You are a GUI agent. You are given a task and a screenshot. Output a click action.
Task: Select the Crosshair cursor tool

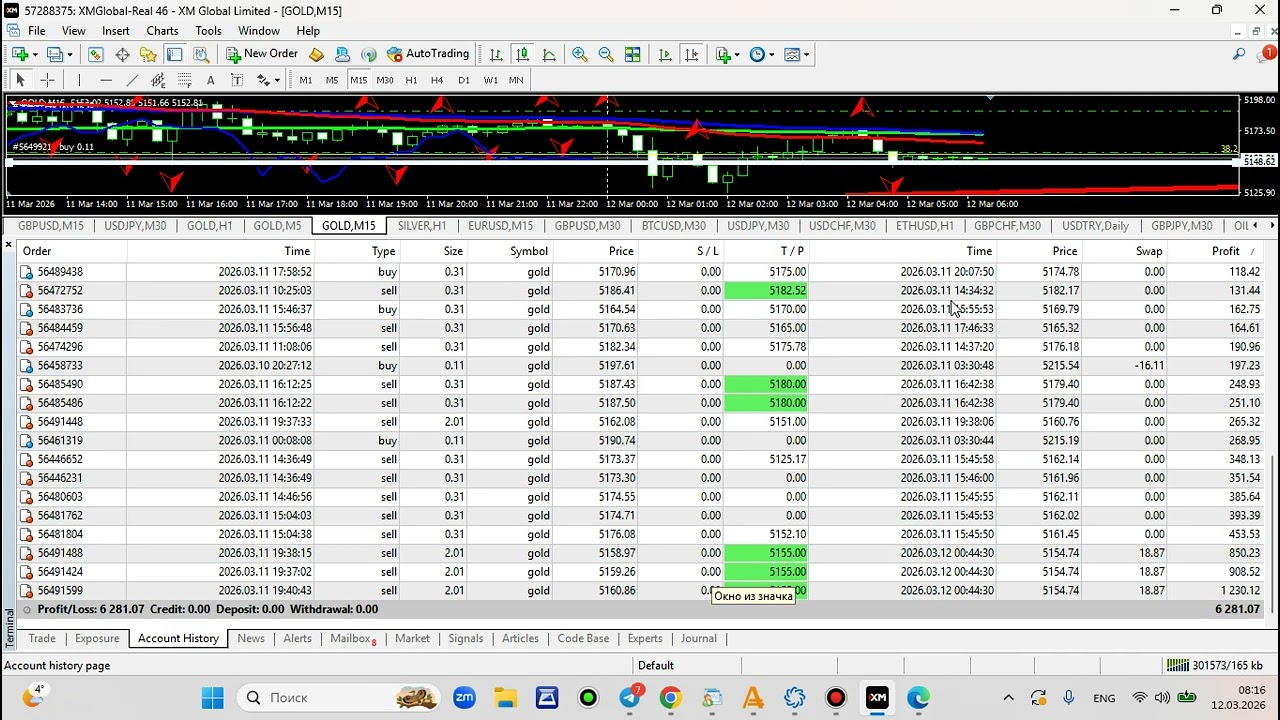47,80
